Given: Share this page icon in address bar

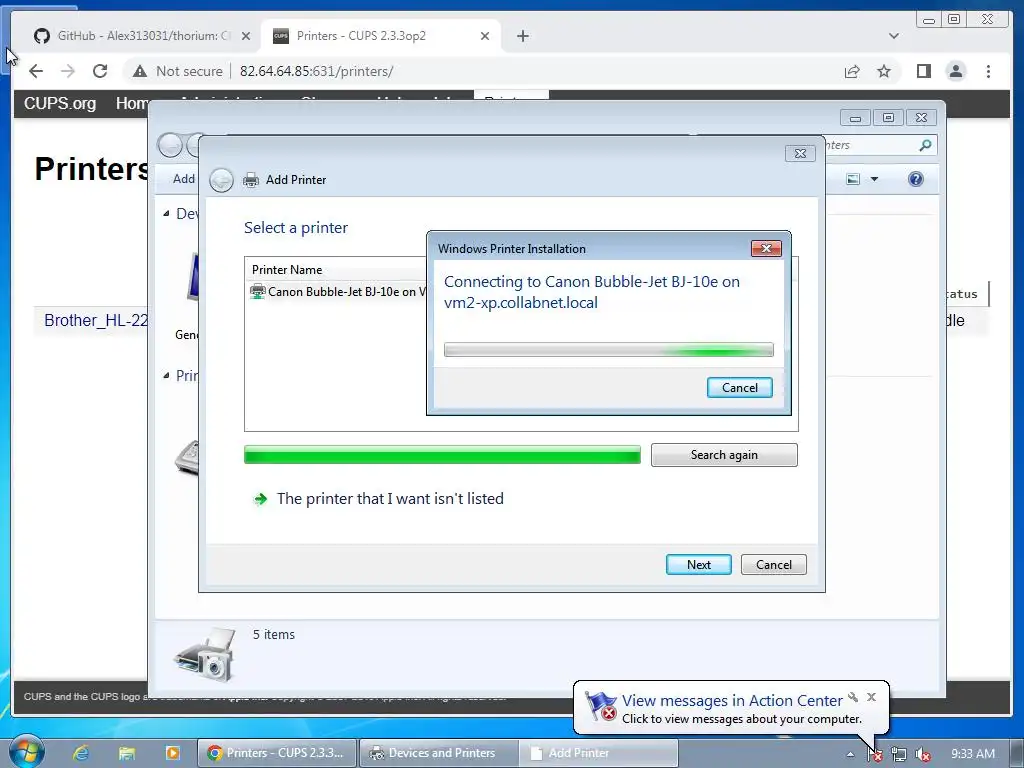Looking at the screenshot, I should [x=852, y=71].
